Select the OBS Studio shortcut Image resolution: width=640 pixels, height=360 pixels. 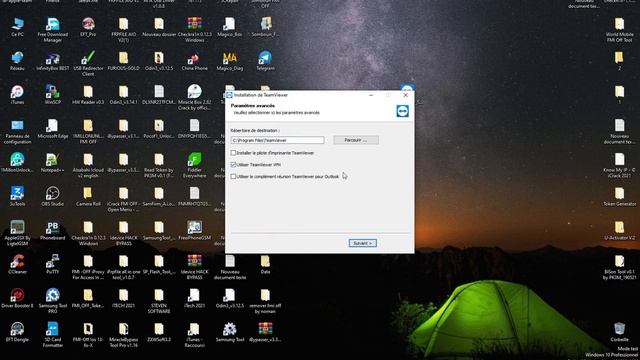point(53,197)
